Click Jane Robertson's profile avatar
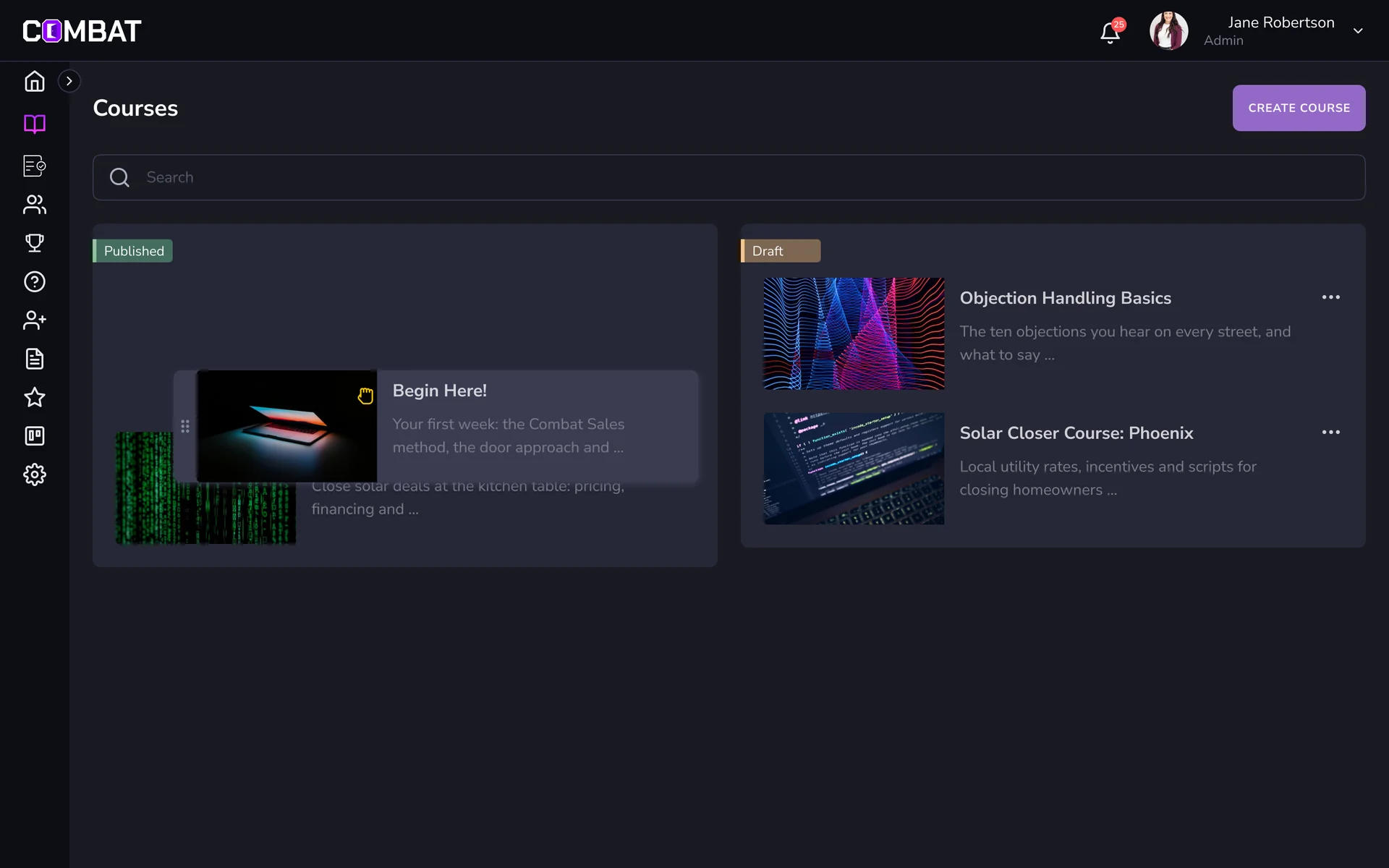 point(1168,31)
